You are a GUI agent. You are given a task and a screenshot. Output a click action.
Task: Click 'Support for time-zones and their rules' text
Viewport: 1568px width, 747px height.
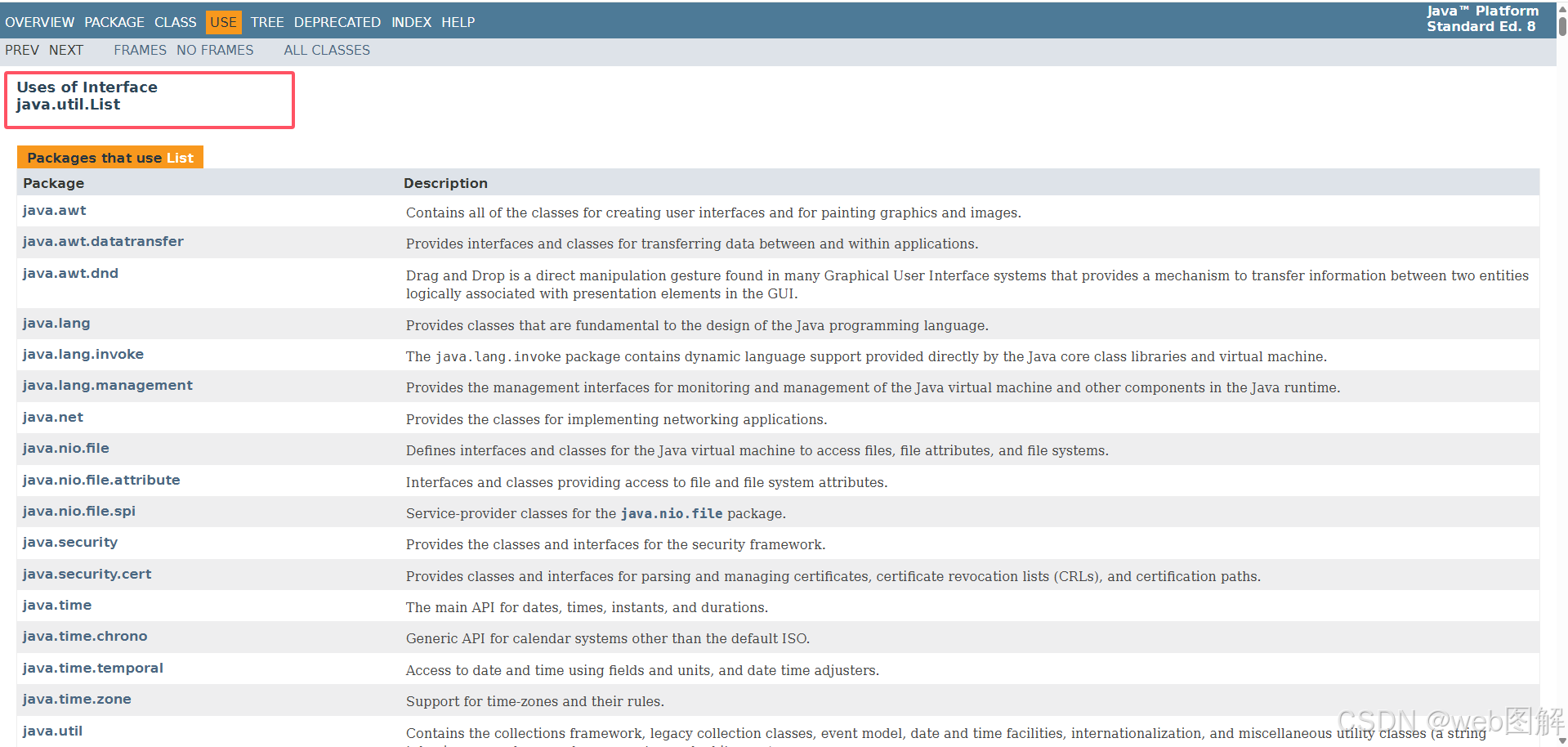click(x=535, y=701)
